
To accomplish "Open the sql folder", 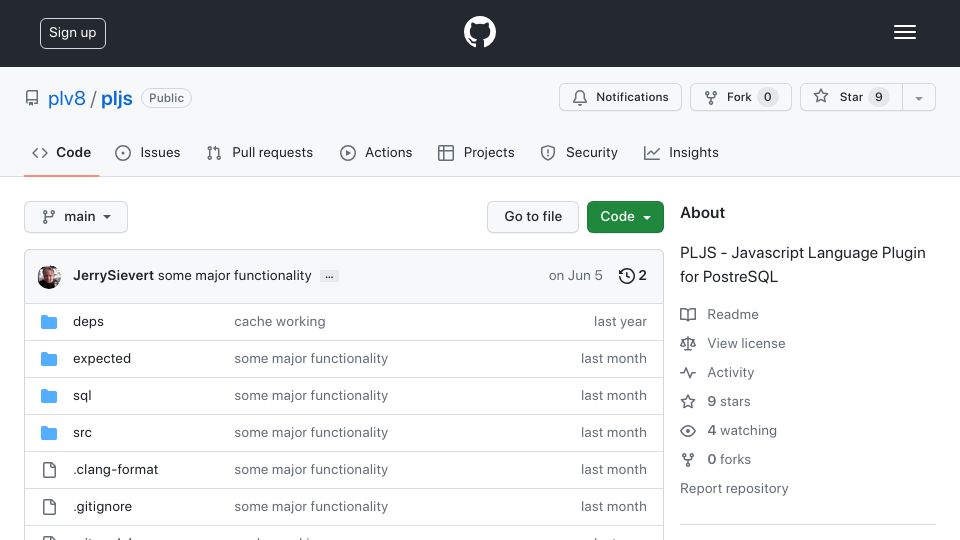I will coord(82,396).
